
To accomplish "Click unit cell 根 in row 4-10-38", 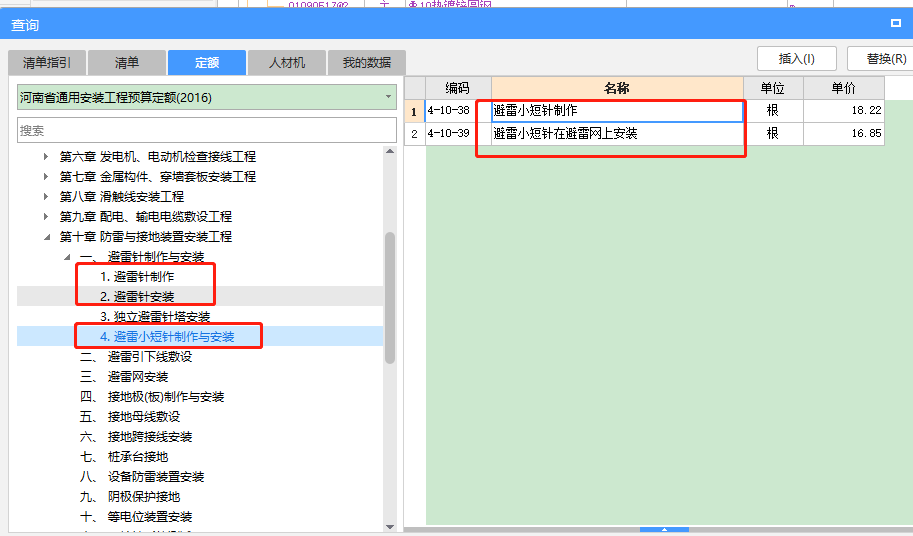I will point(773,111).
